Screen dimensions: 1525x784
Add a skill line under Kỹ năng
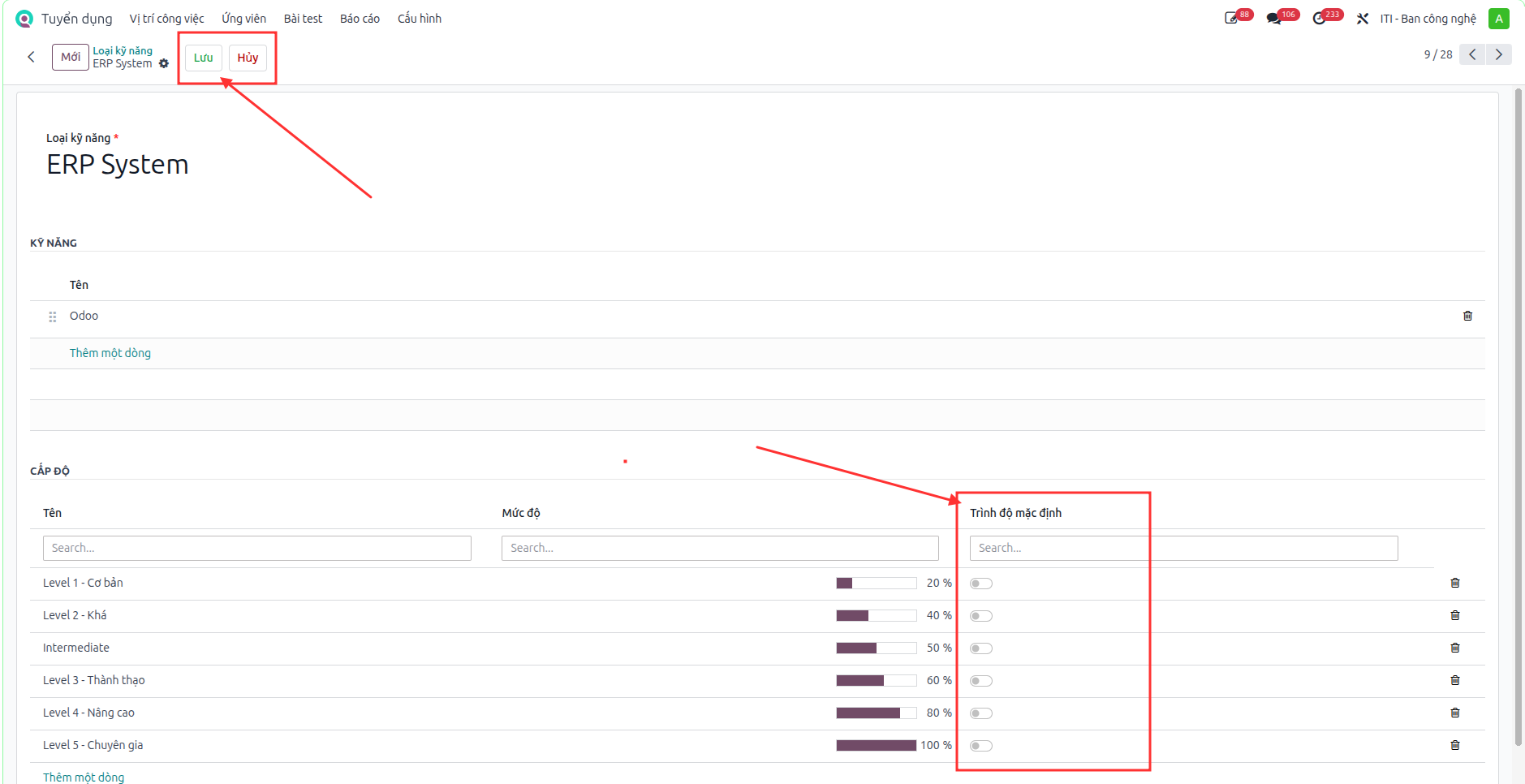(110, 353)
